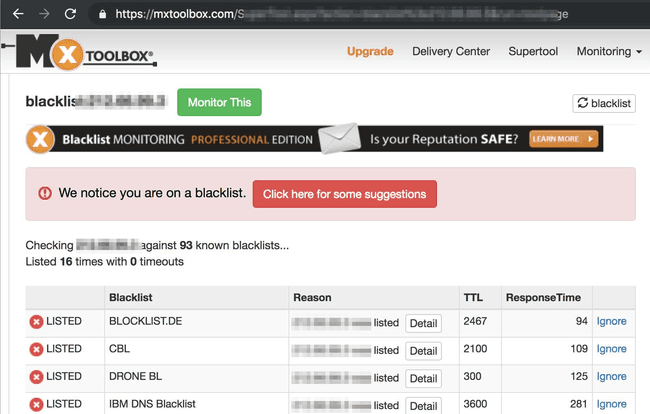Click TTL value 2100

click(475, 349)
